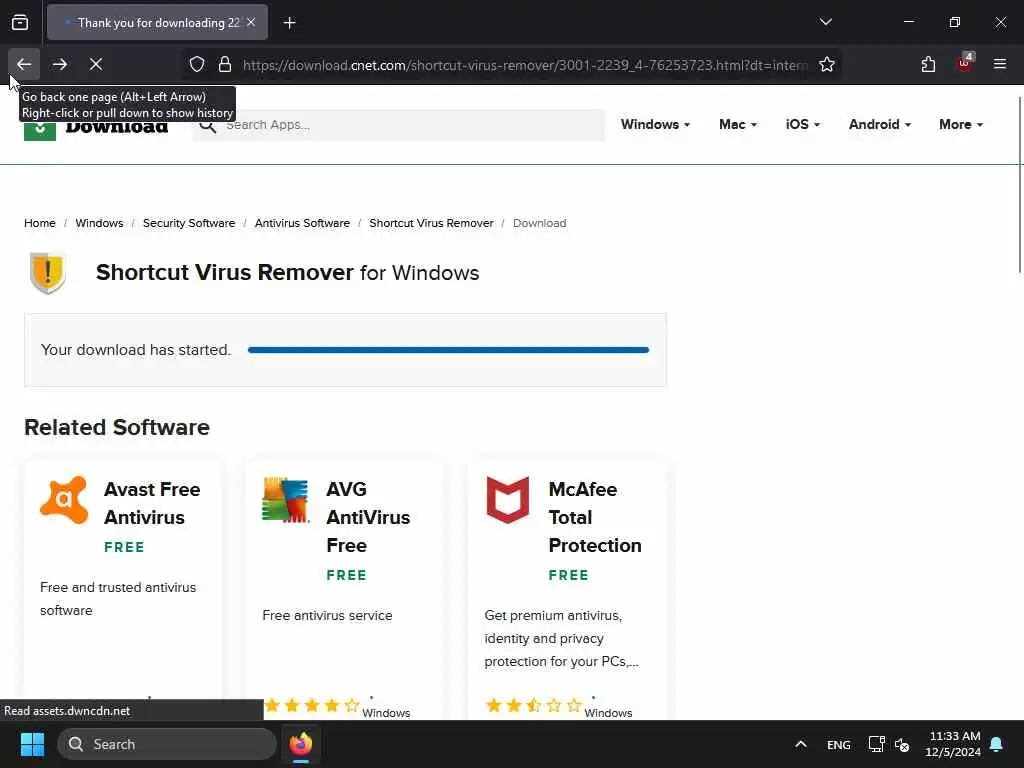Open a new tab with plus button
This screenshot has height=768, width=1024.
(x=290, y=23)
